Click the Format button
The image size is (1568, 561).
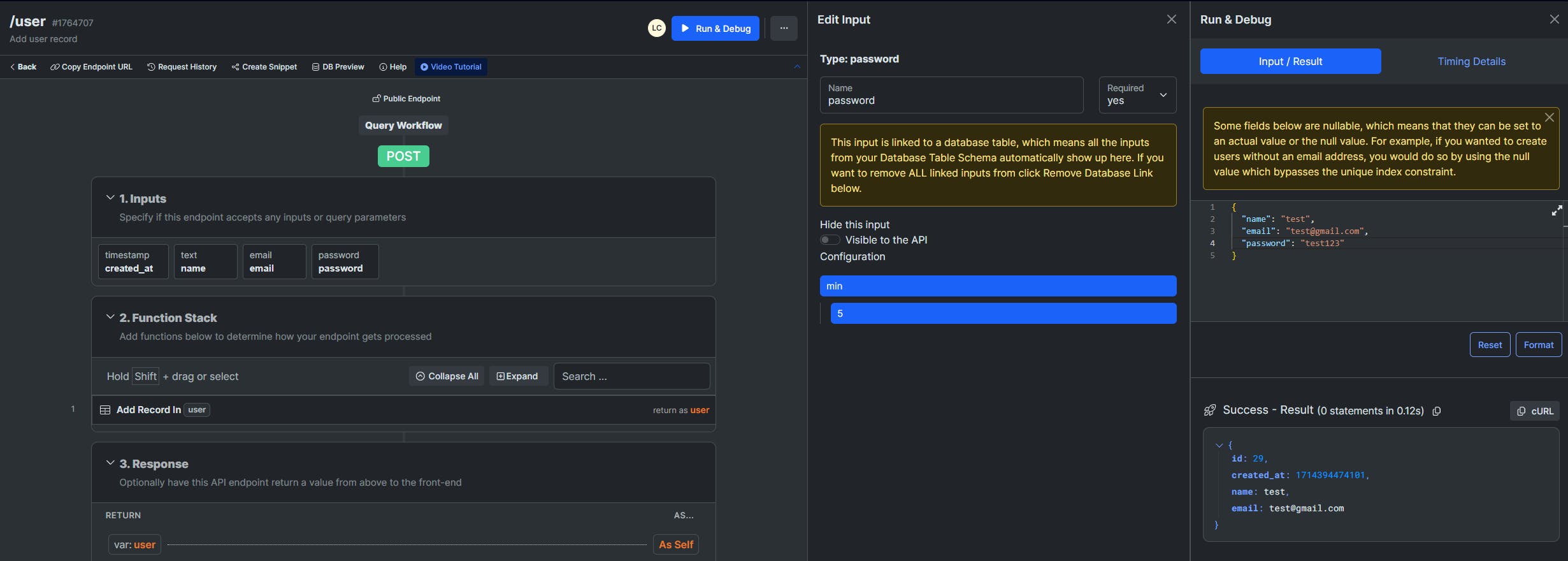click(x=1538, y=345)
